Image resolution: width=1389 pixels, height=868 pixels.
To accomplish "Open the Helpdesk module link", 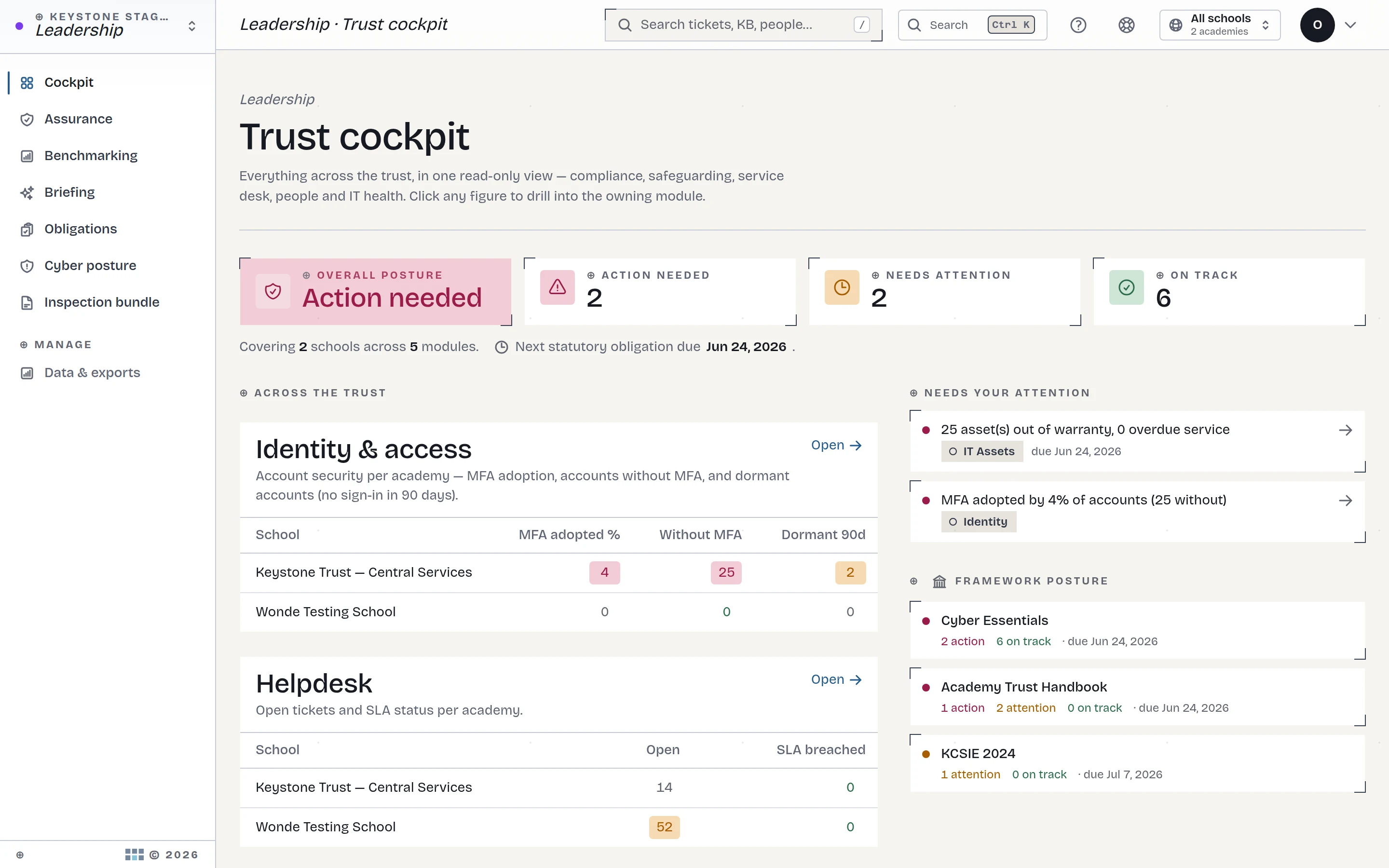I will [x=836, y=680].
